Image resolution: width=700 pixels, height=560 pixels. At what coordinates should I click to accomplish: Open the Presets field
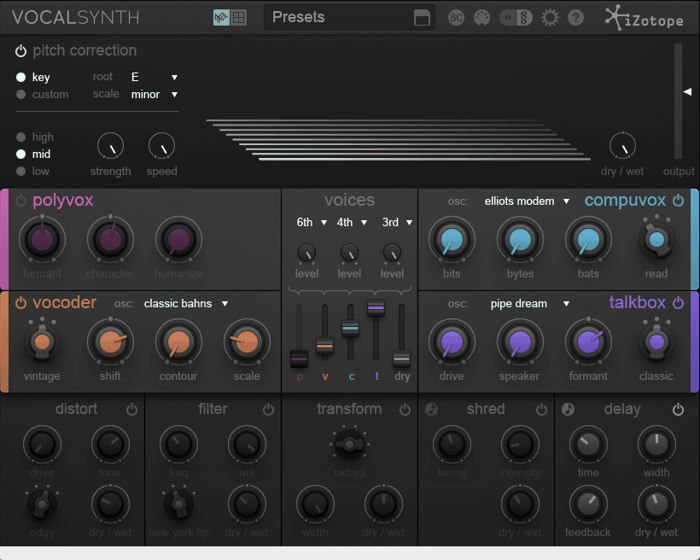(349, 17)
